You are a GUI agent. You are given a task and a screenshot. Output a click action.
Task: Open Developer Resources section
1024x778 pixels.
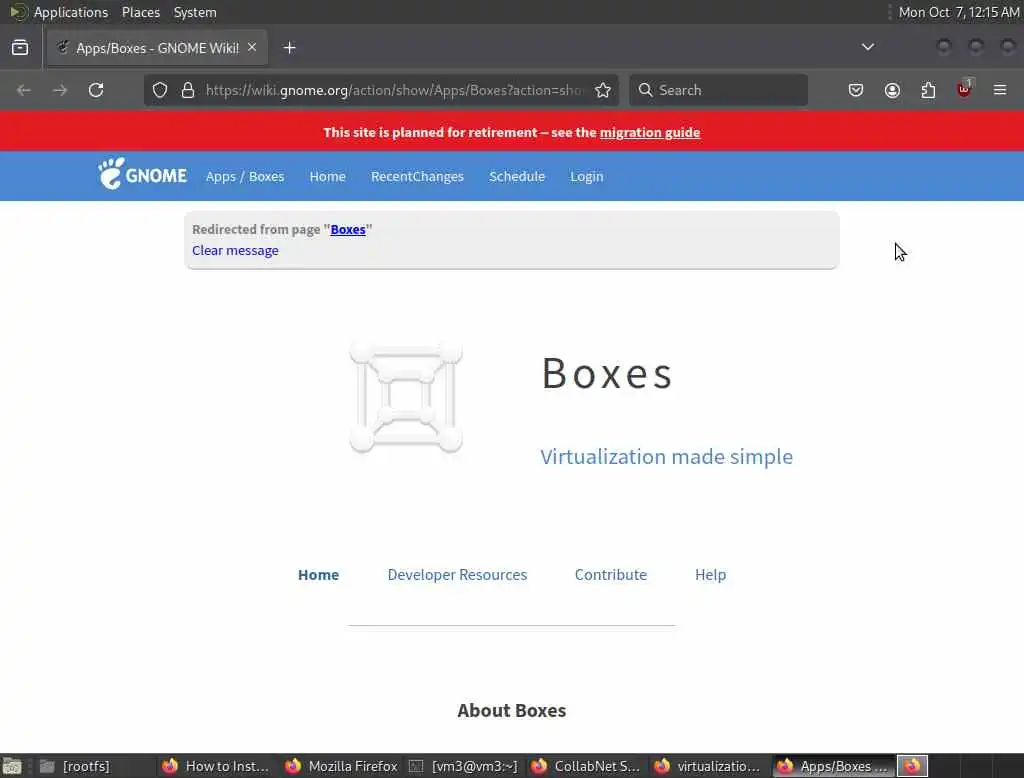coord(457,575)
